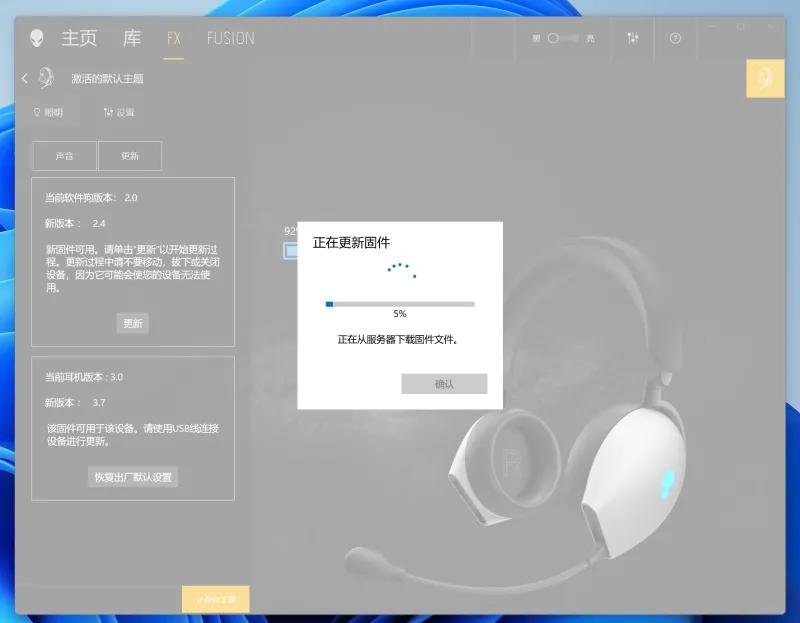800x623 pixels.
Task: Click the help question mark icon
Action: click(x=675, y=37)
